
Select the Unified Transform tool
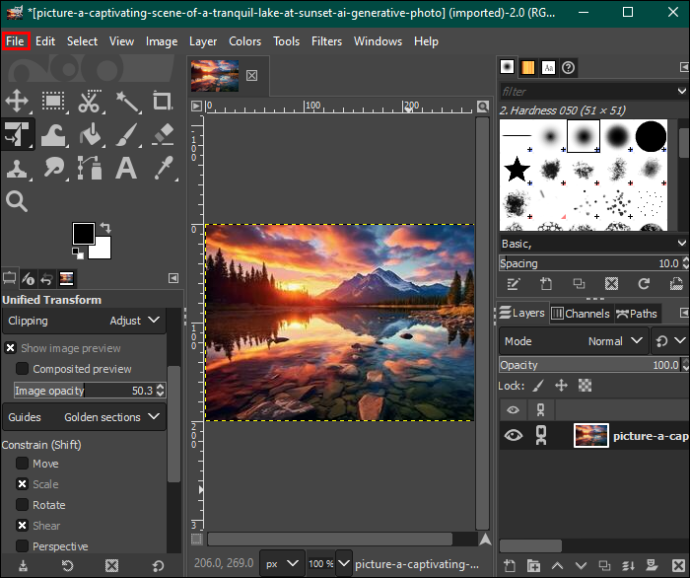(17, 134)
